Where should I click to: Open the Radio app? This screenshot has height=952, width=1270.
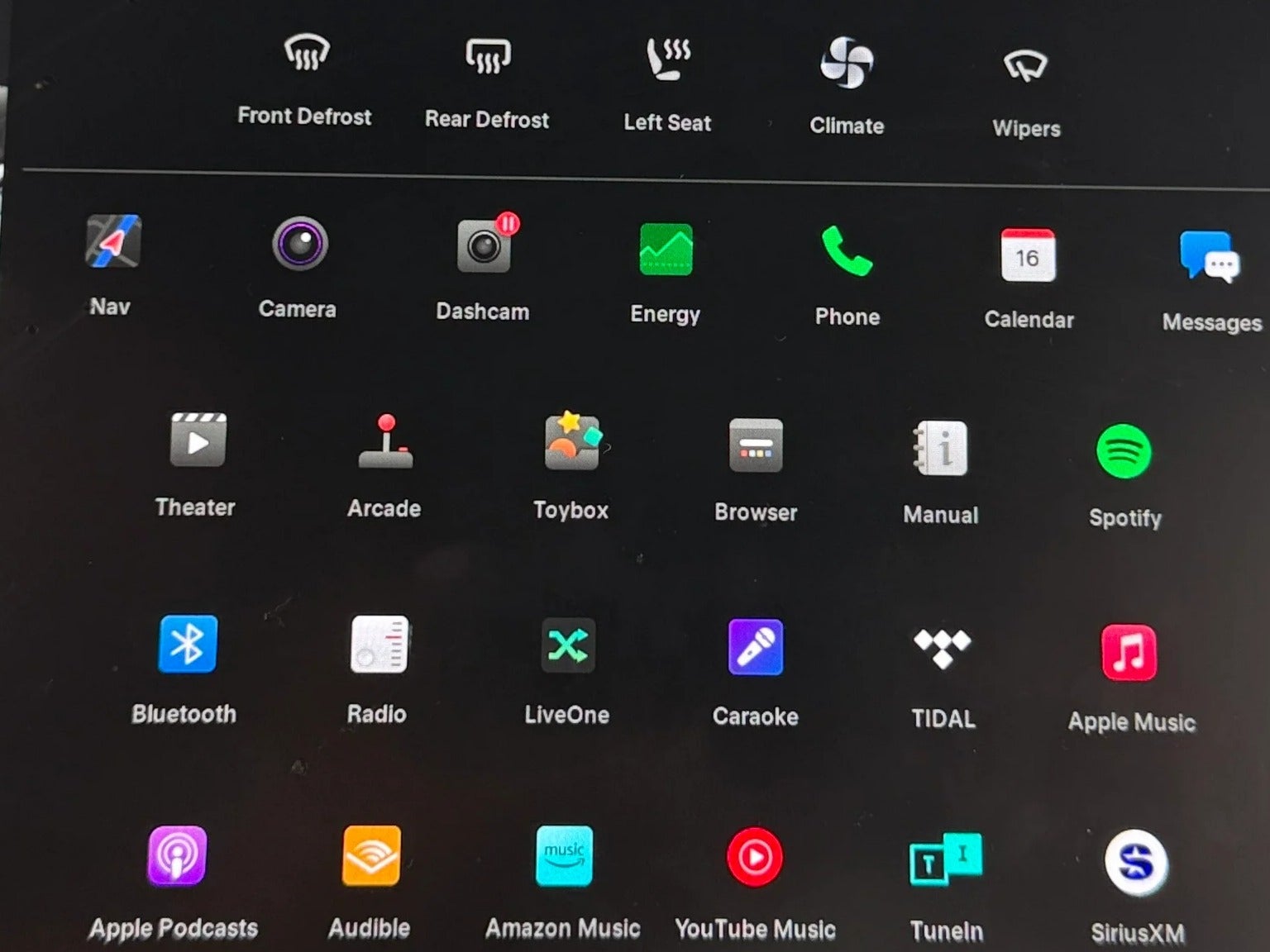pos(380,644)
